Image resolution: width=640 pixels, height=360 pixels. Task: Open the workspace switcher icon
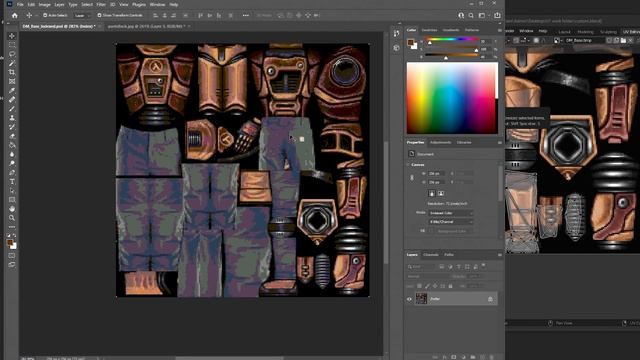[x=483, y=16]
